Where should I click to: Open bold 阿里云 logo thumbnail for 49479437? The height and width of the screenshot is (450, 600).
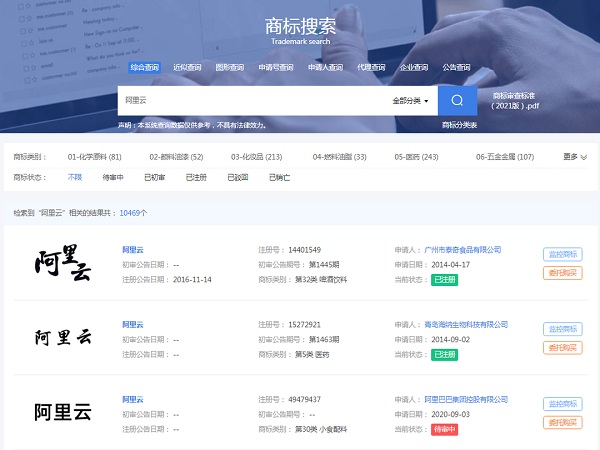[x=63, y=412]
